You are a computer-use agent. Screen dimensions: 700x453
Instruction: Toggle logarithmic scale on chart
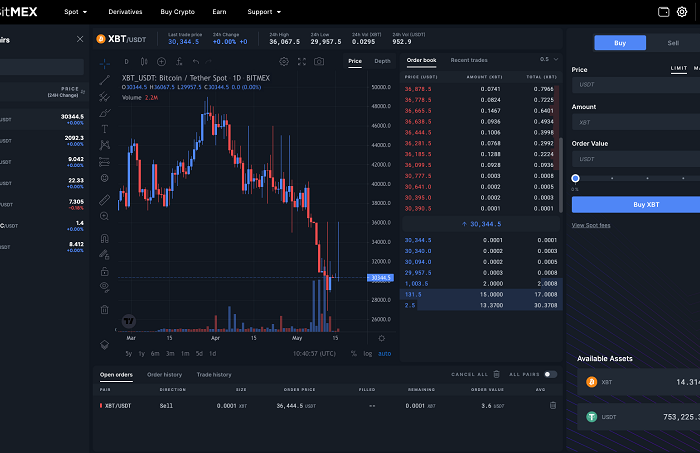click(x=367, y=353)
